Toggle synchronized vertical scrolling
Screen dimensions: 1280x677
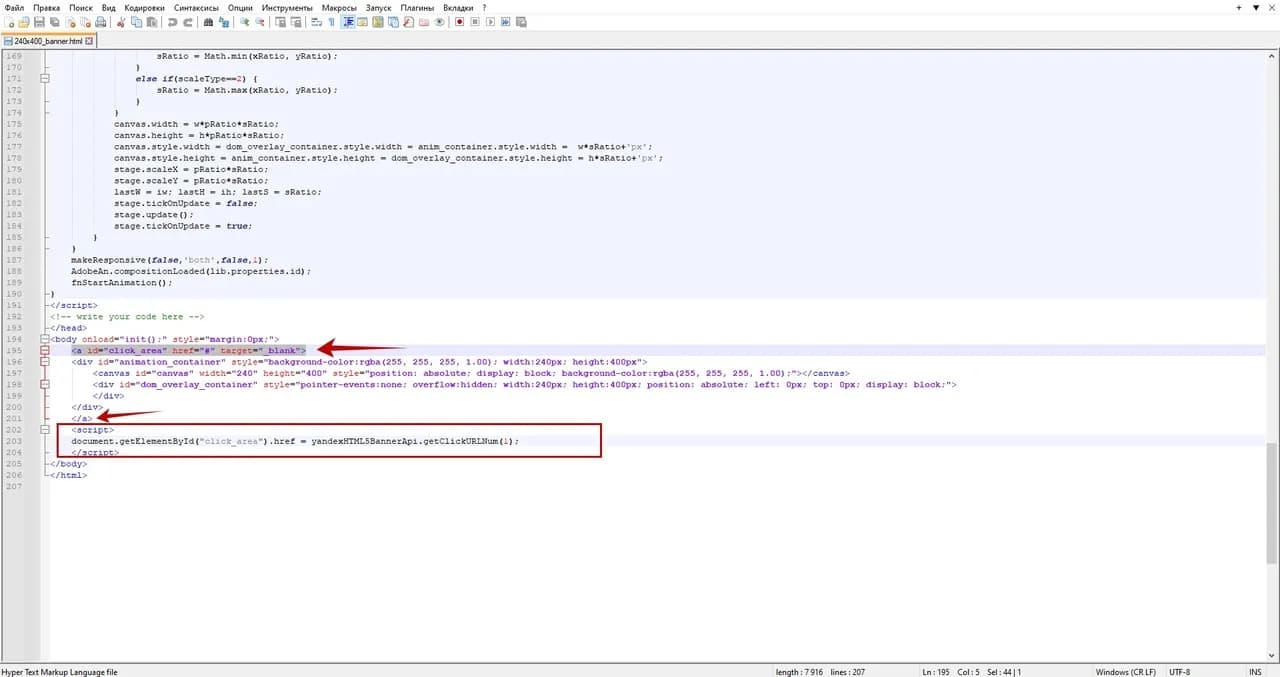pos(280,22)
